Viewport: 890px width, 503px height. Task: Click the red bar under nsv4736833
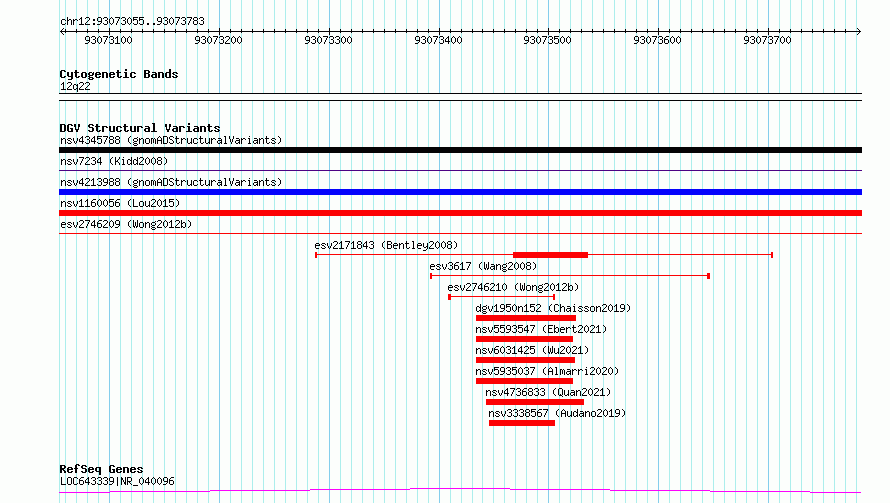(535, 402)
